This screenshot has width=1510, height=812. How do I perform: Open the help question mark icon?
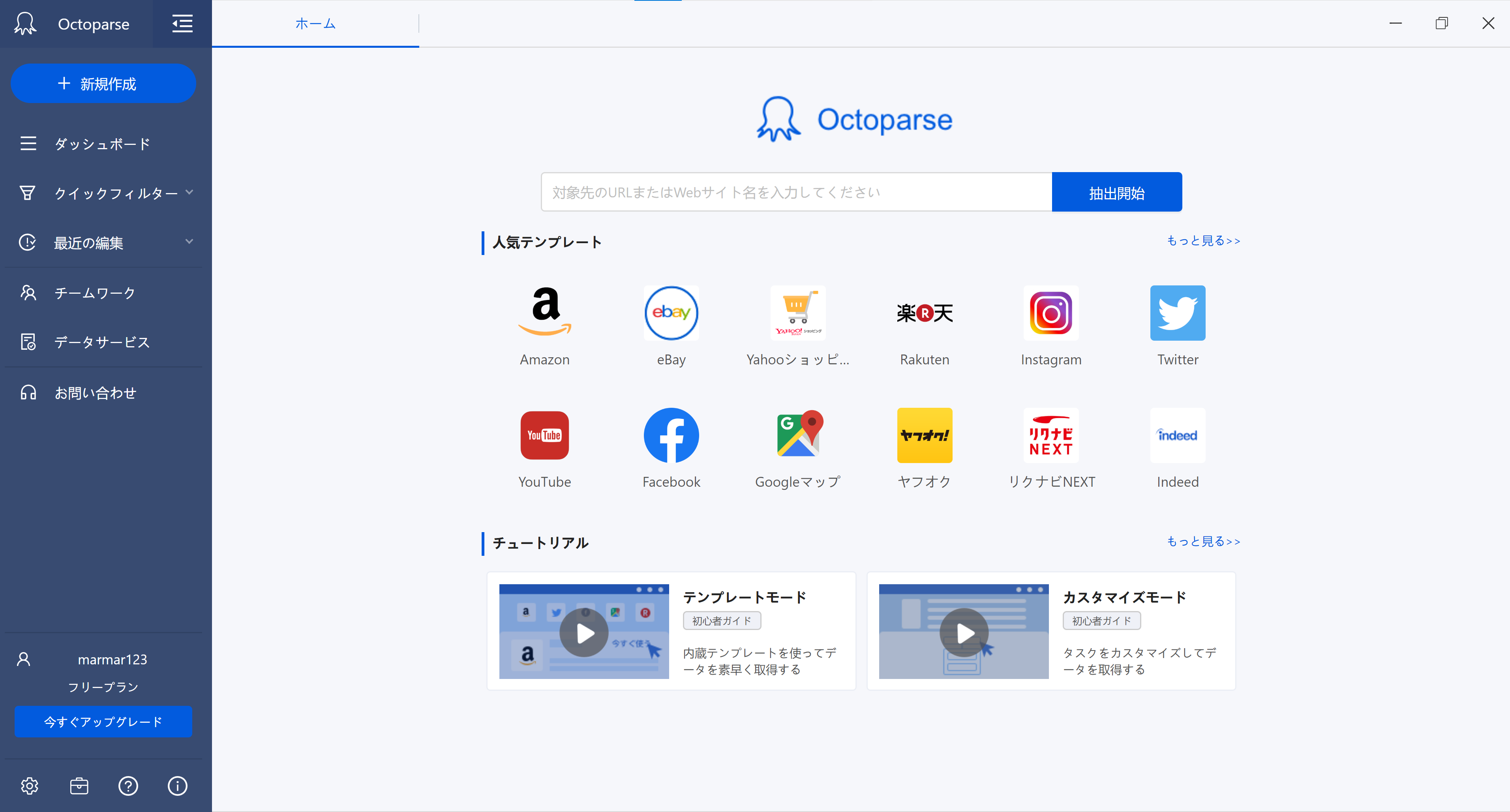pyautogui.click(x=128, y=786)
